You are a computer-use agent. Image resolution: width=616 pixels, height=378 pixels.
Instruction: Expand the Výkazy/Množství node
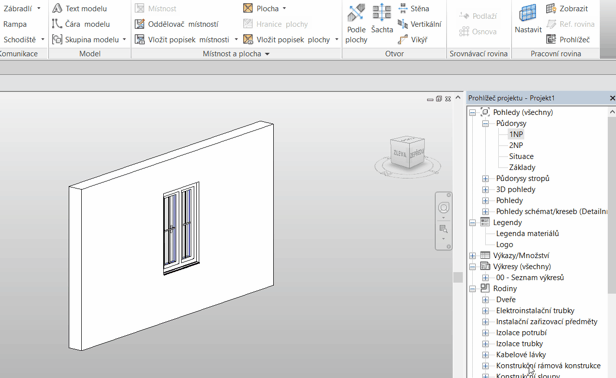pos(473,256)
